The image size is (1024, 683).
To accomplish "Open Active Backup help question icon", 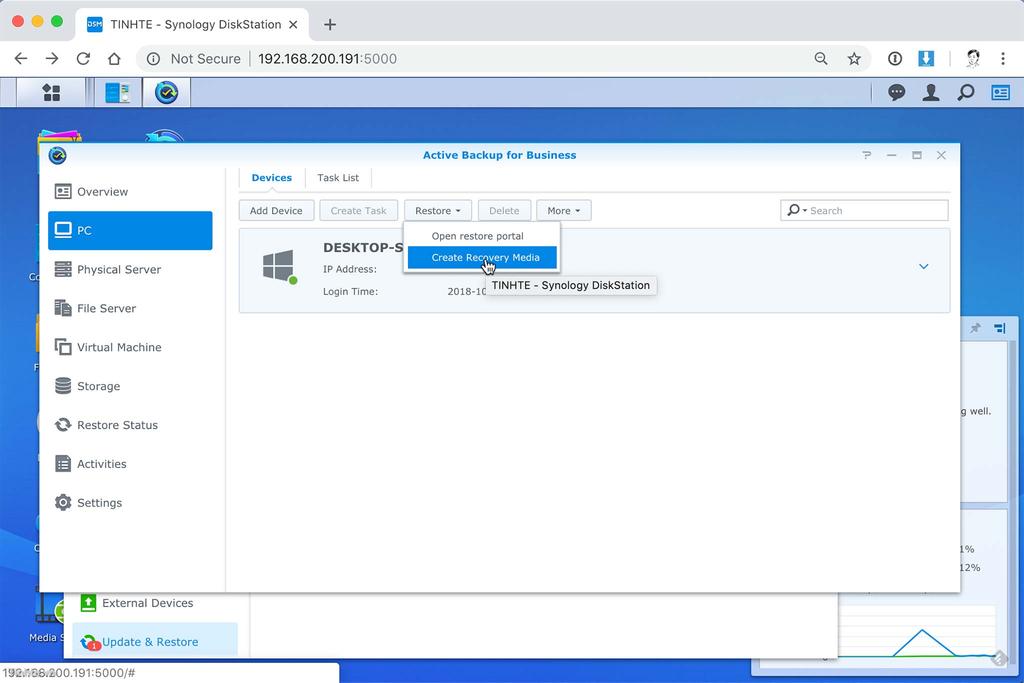I will click(x=867, y=155).
